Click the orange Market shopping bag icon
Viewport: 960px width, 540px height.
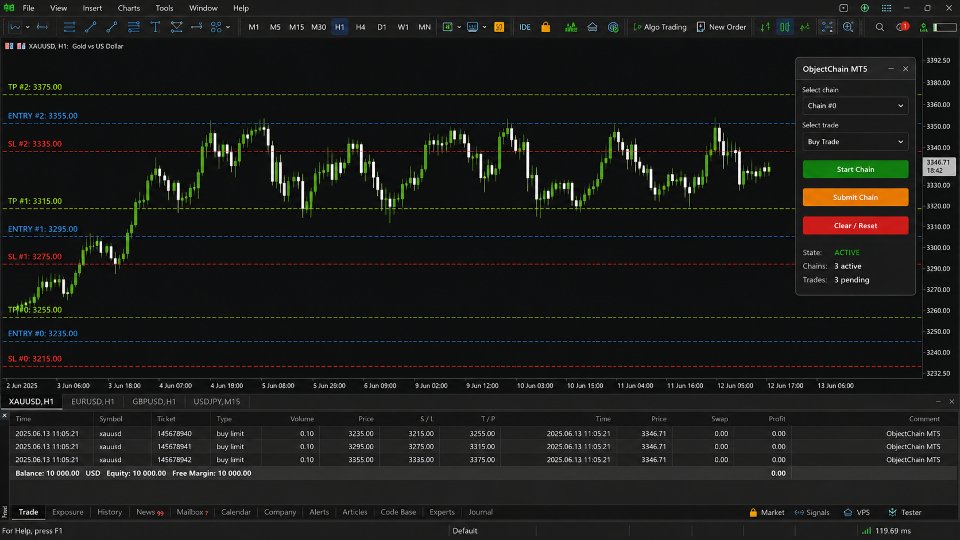click(546, 27)
